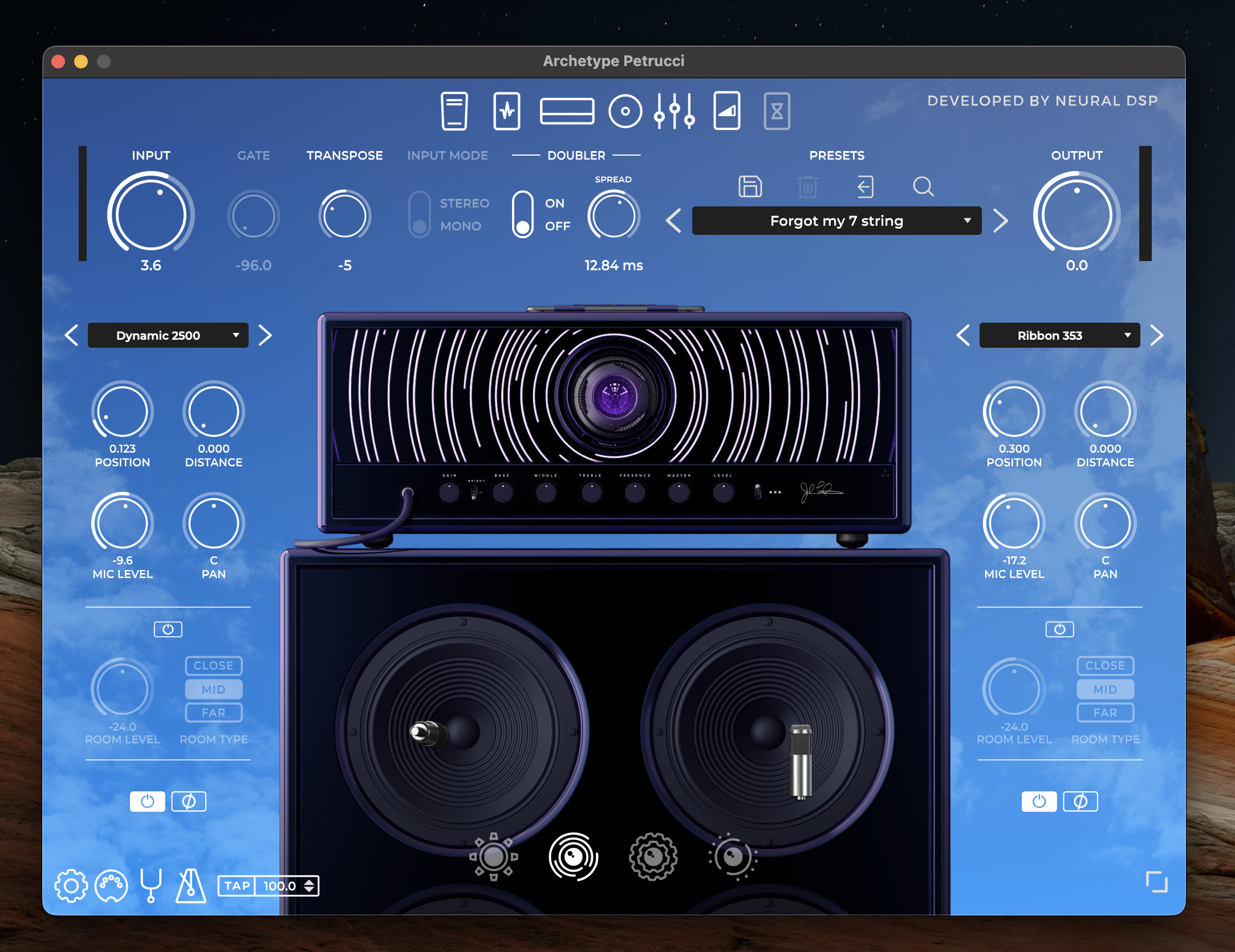Click the preset search magnifier icon
The width and height of the screenshot is (1235, 952).
tap(923, 186)
